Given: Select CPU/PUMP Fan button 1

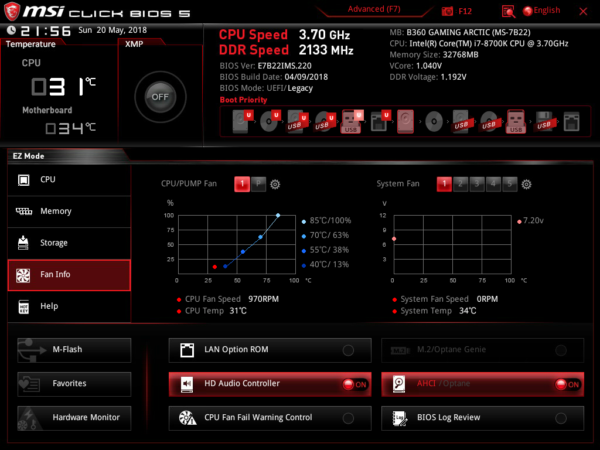Looking at the screenshot, I should coord(242,184).
